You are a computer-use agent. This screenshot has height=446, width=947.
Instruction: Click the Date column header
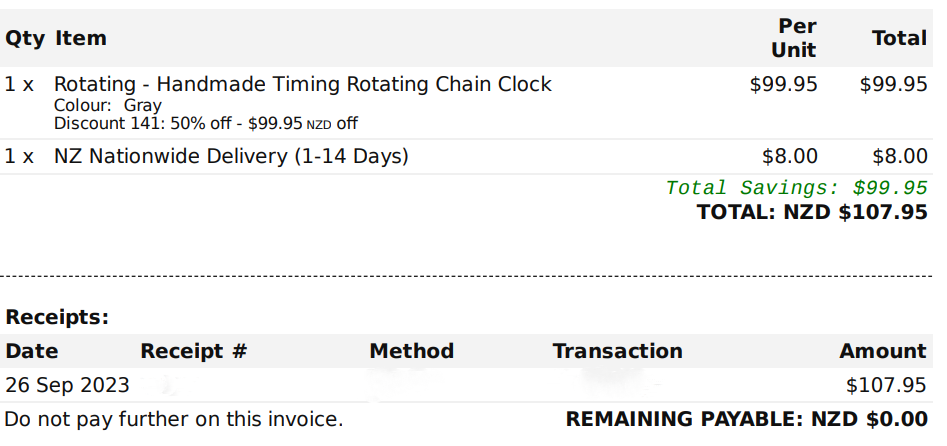pos(31,351)
